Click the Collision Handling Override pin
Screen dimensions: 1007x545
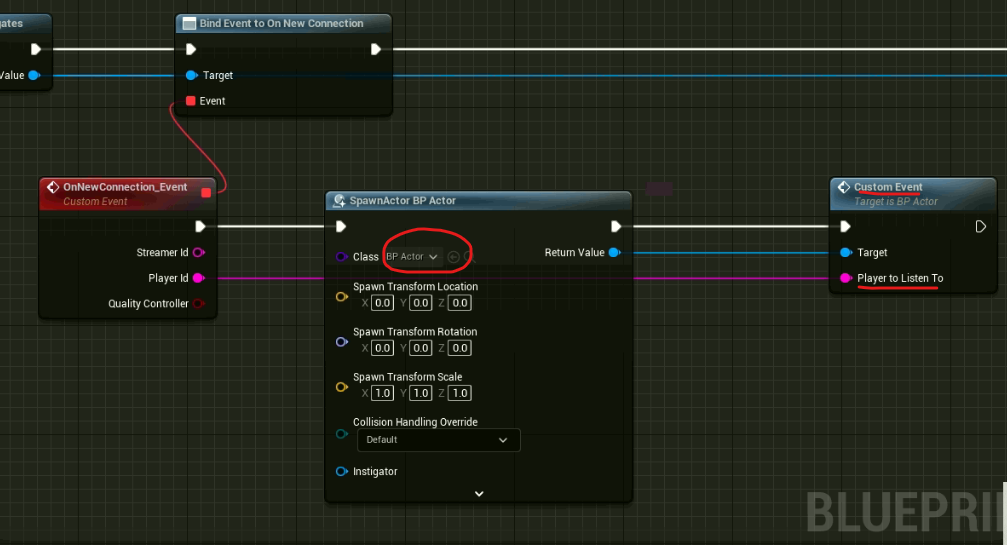[x=342, y=434]
